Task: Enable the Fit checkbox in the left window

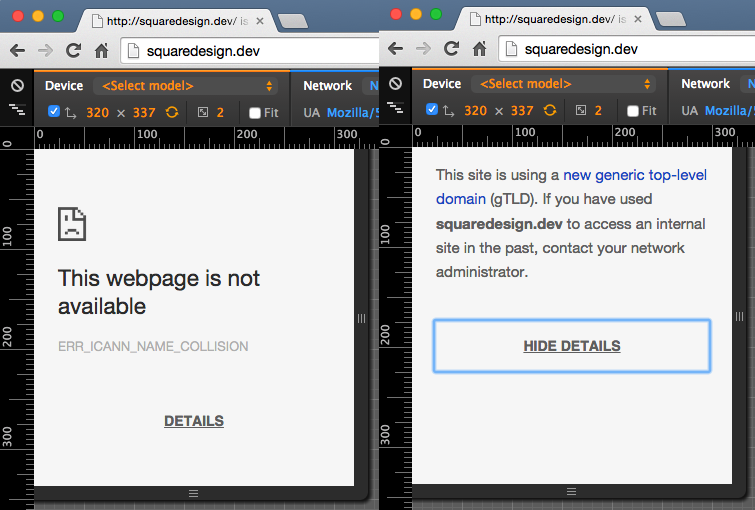Action: pyautogui.click(x=255, y=113)
